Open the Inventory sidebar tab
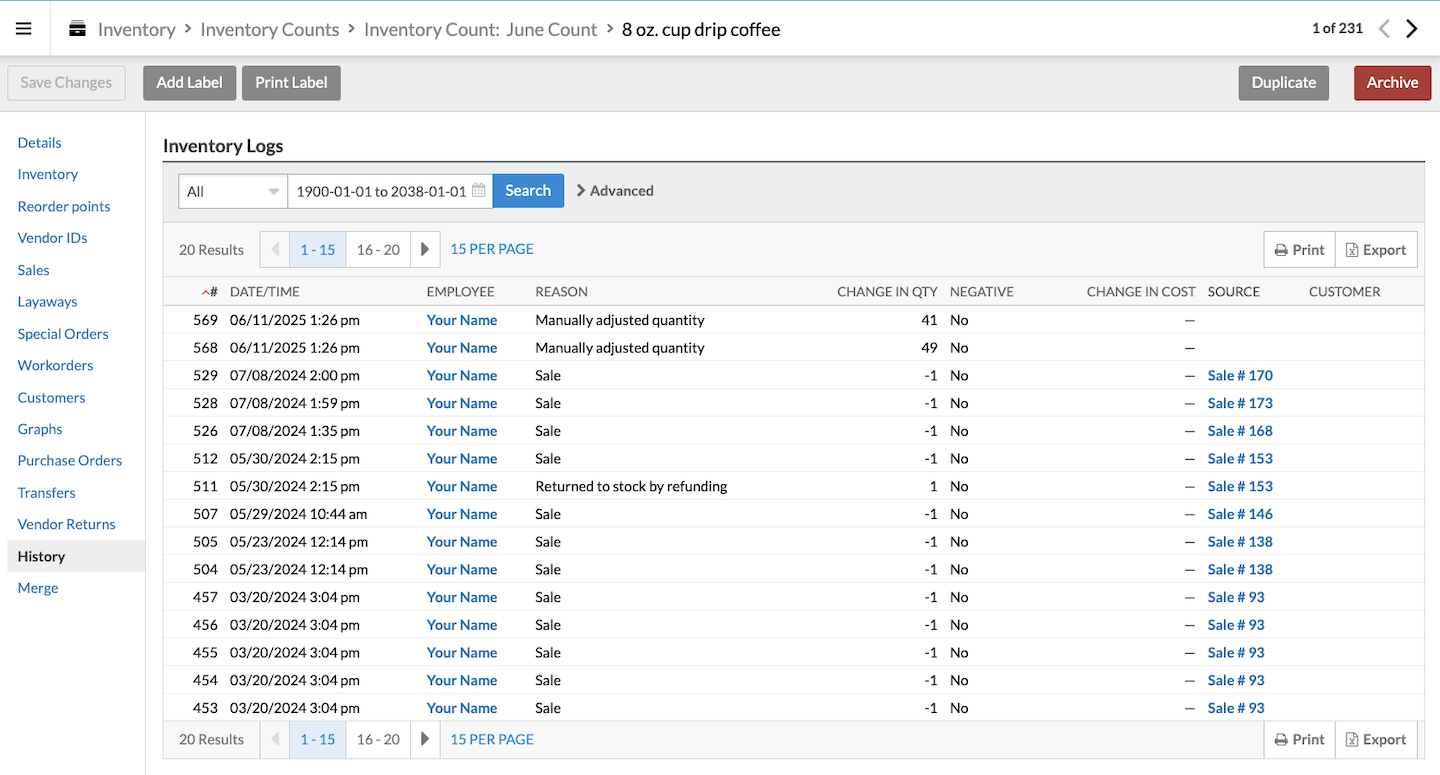 (48, 174)
